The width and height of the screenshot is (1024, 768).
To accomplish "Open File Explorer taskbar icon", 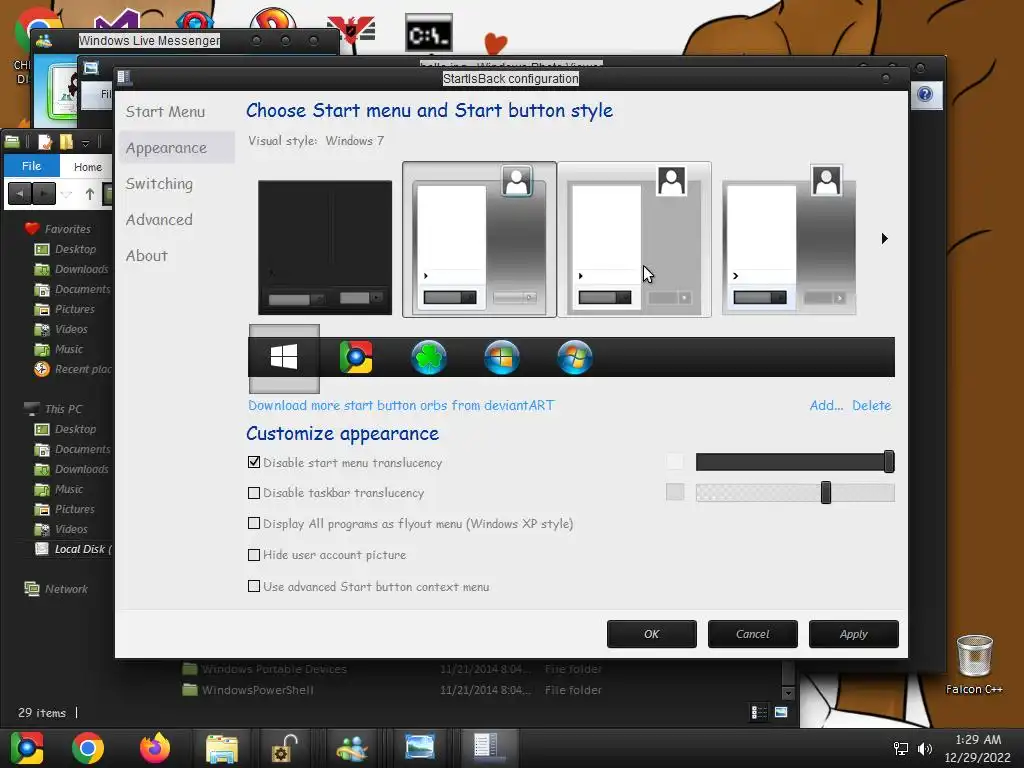I will [x=222, y=748].
